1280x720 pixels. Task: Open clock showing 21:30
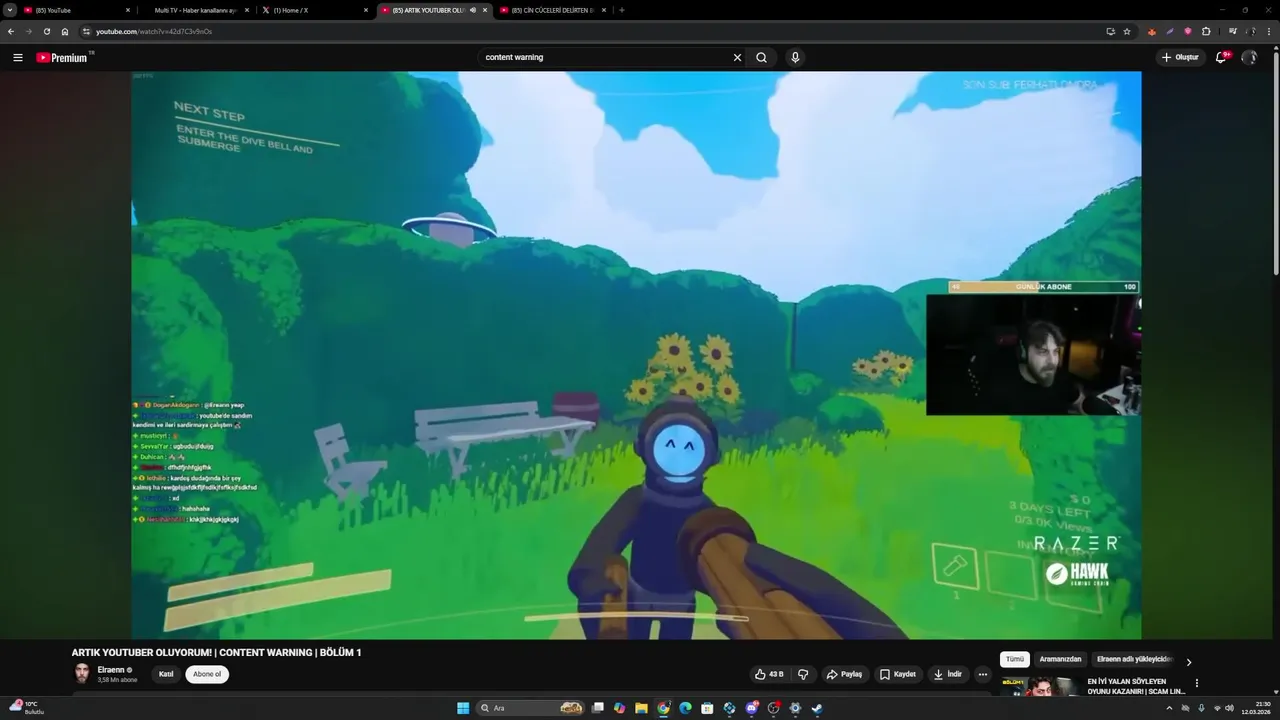coord(1256,708)
